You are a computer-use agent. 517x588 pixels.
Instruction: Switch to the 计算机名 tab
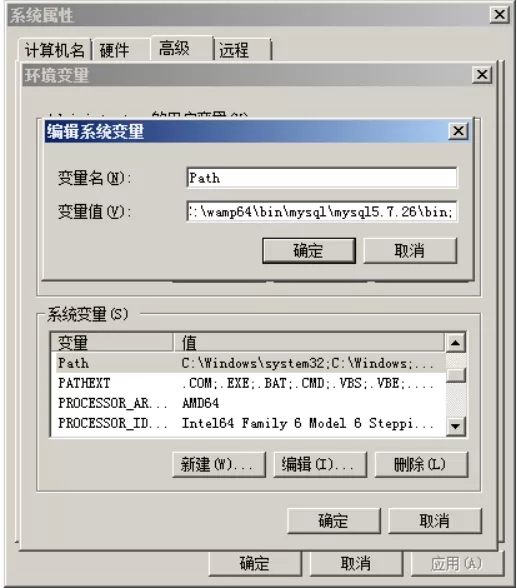click(x=54, y=50)
